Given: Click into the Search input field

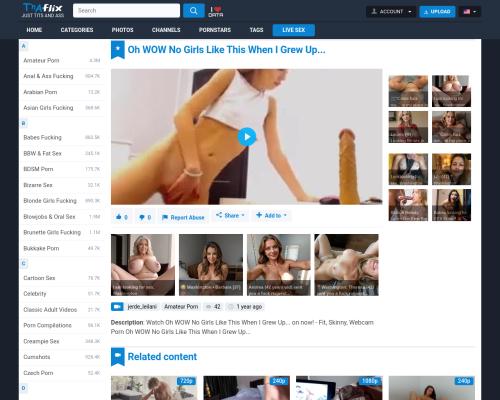Looking at the screenshot, I should pyautogui.click(x=126, y=11).
